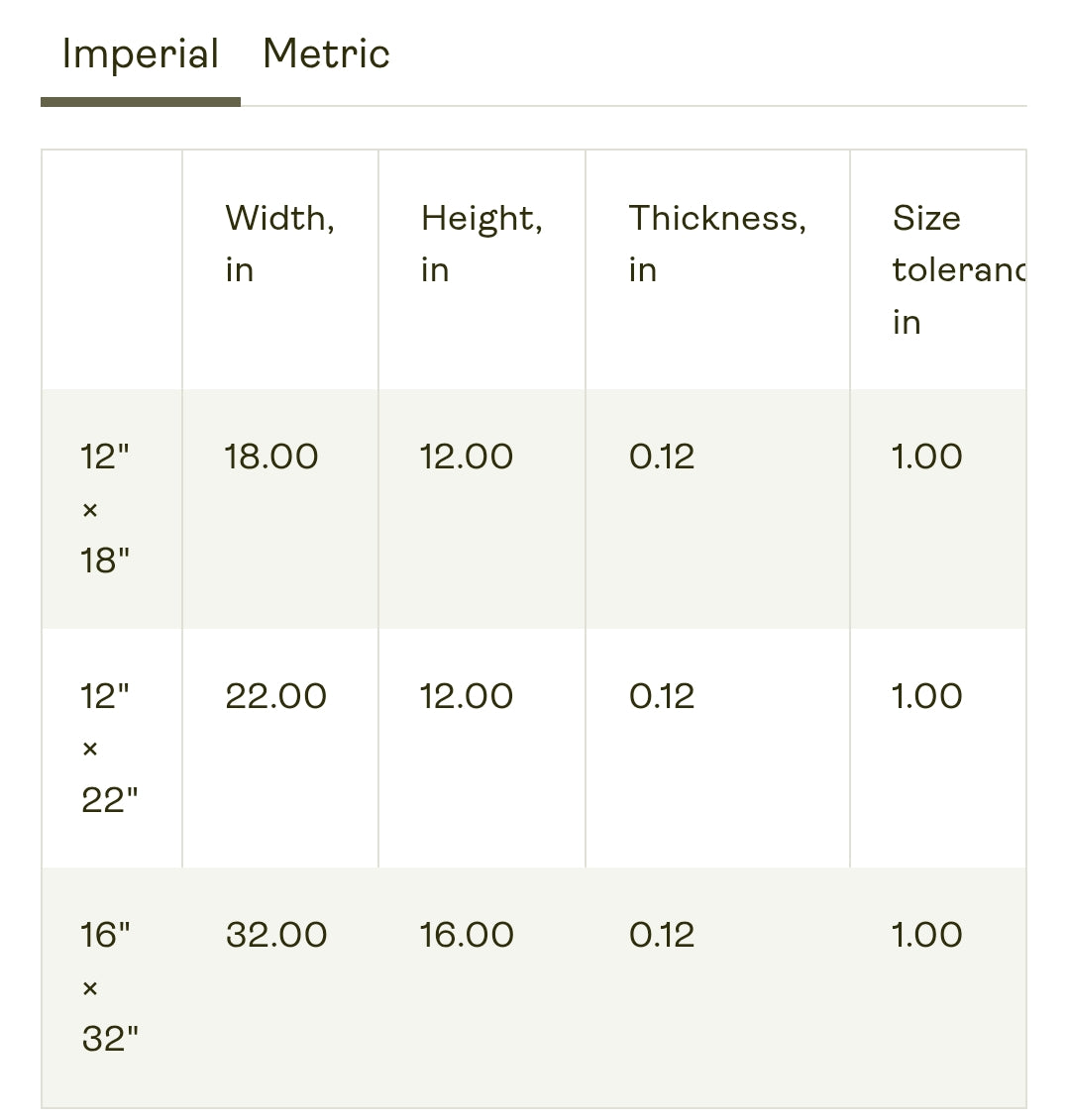
Task: Click the 0.12 thickness in 16" × 32" row
Action: [x=662, y=934]
